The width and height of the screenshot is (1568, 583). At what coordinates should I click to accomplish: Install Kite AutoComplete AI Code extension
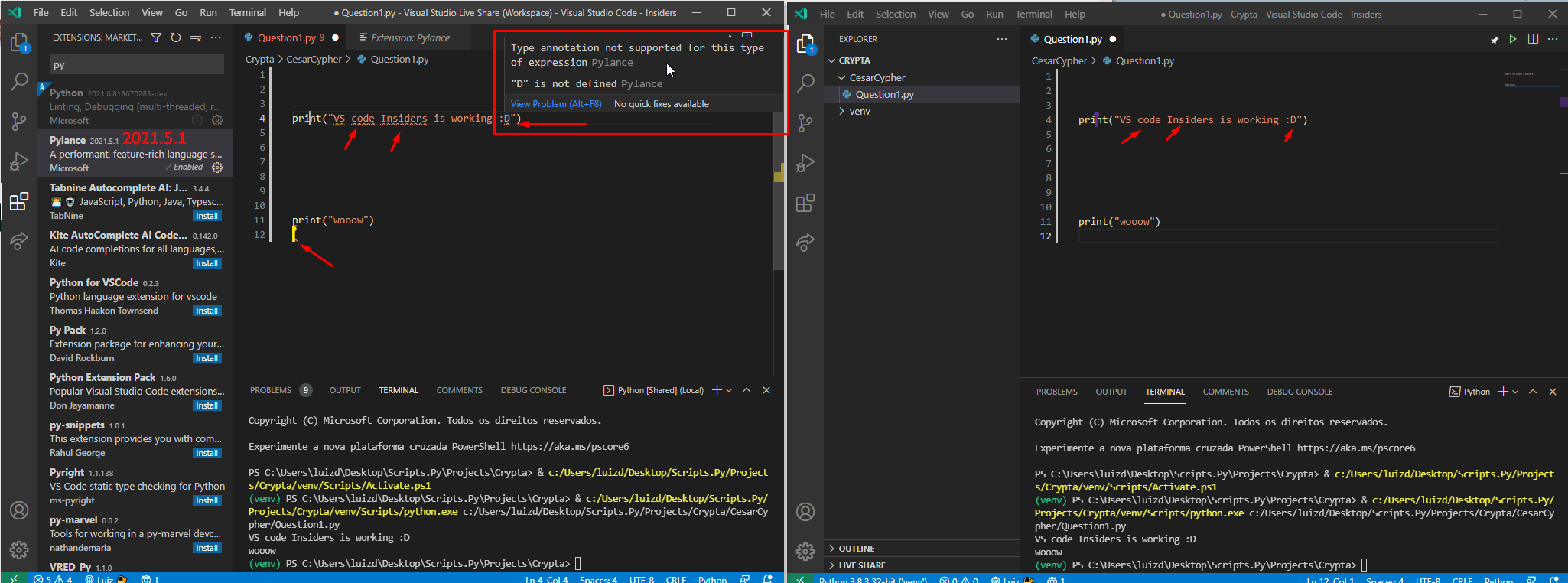(207, 263)
